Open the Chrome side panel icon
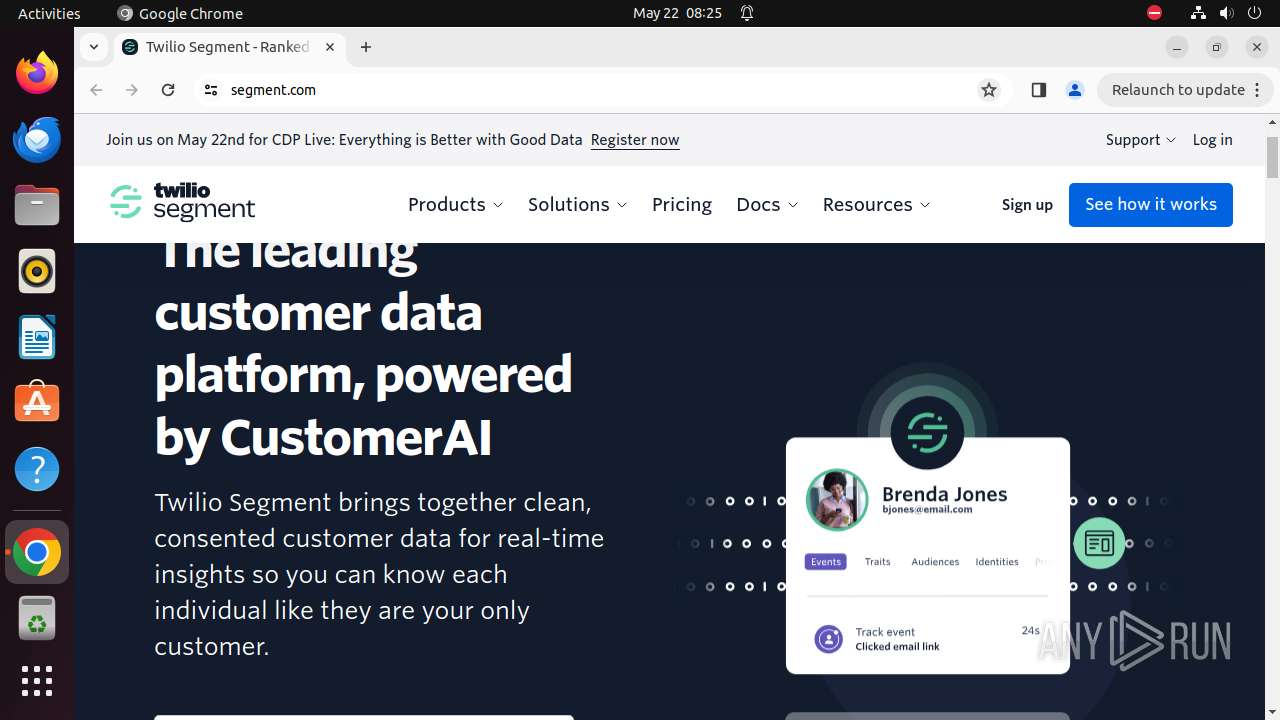Screen dimensions: 1280x720 [x=1038, y=90]
